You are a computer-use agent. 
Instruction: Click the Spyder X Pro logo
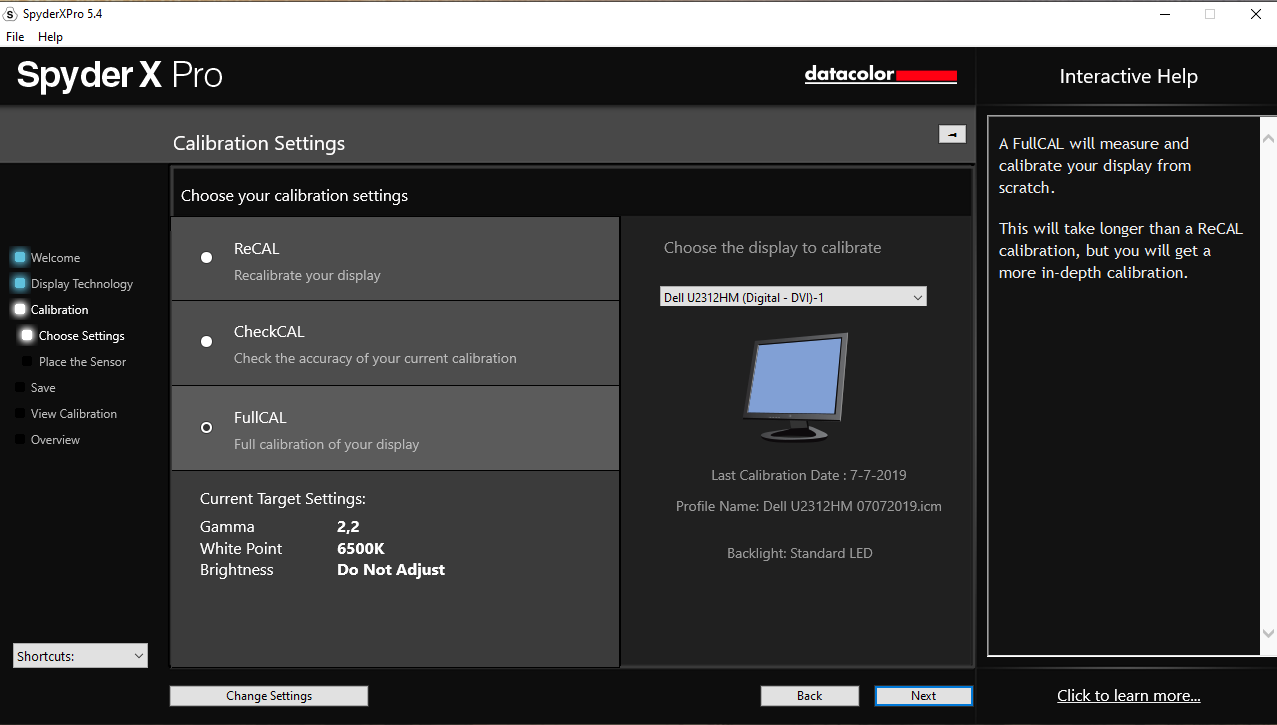click(120, 76)
